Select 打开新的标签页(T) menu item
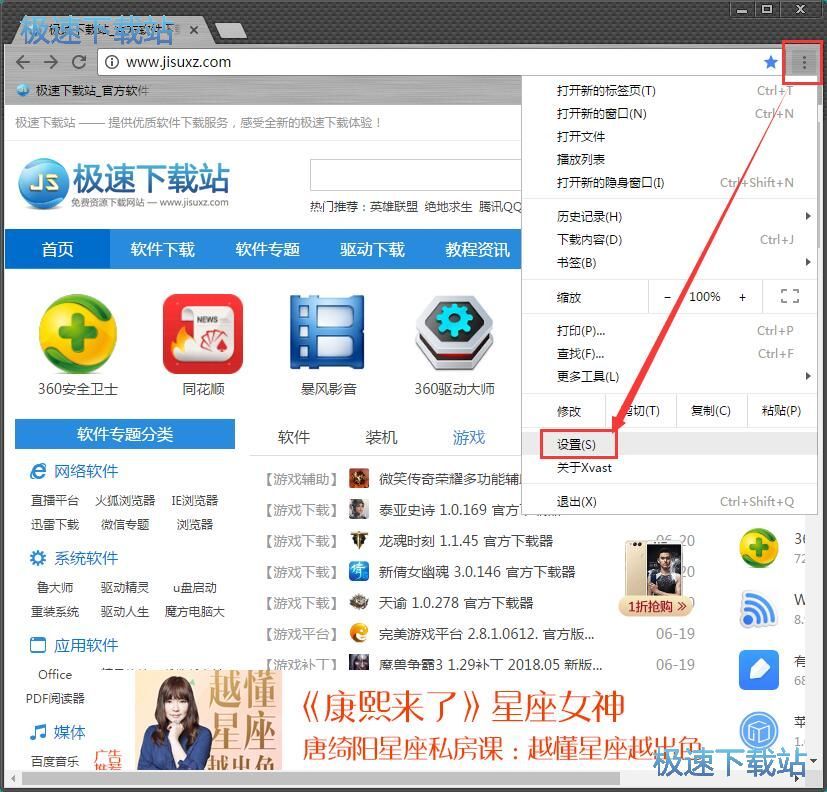Image resolution: width=827 pixels, height=792 pixels. [670, 91]
